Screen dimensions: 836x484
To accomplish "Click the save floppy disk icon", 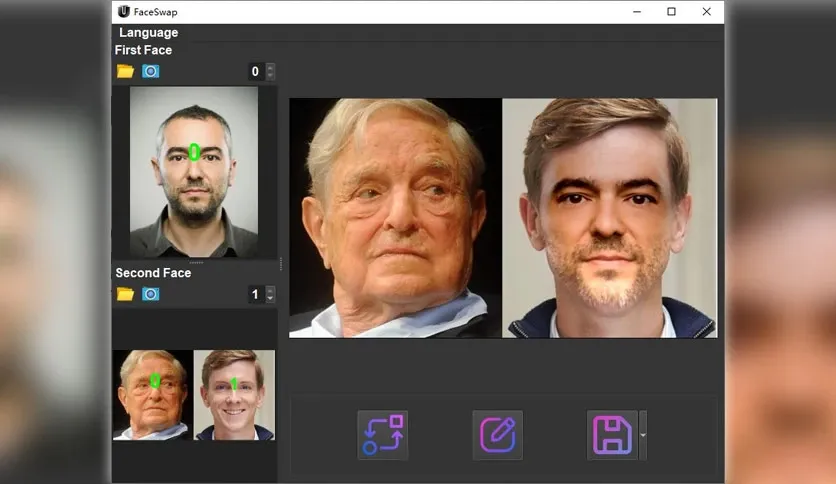I will tap(612, 435).
